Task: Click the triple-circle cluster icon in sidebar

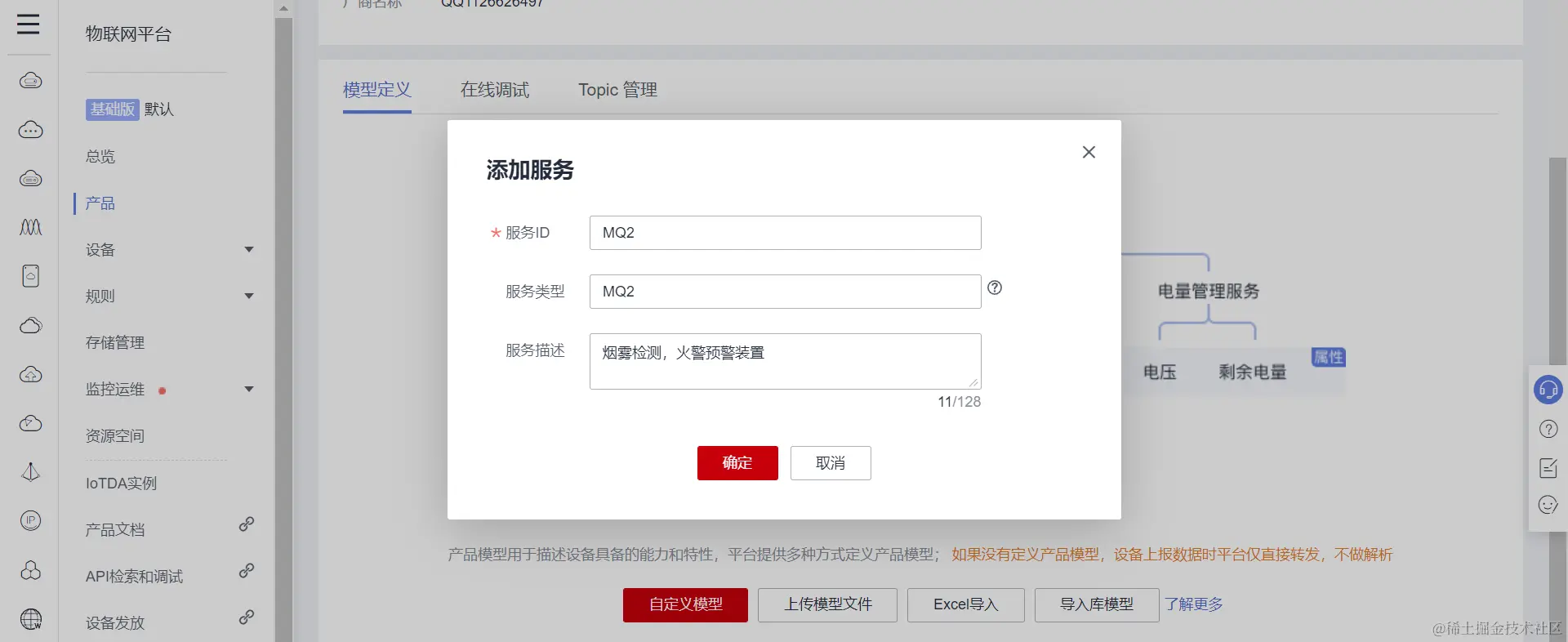Action: pos(31,570)
